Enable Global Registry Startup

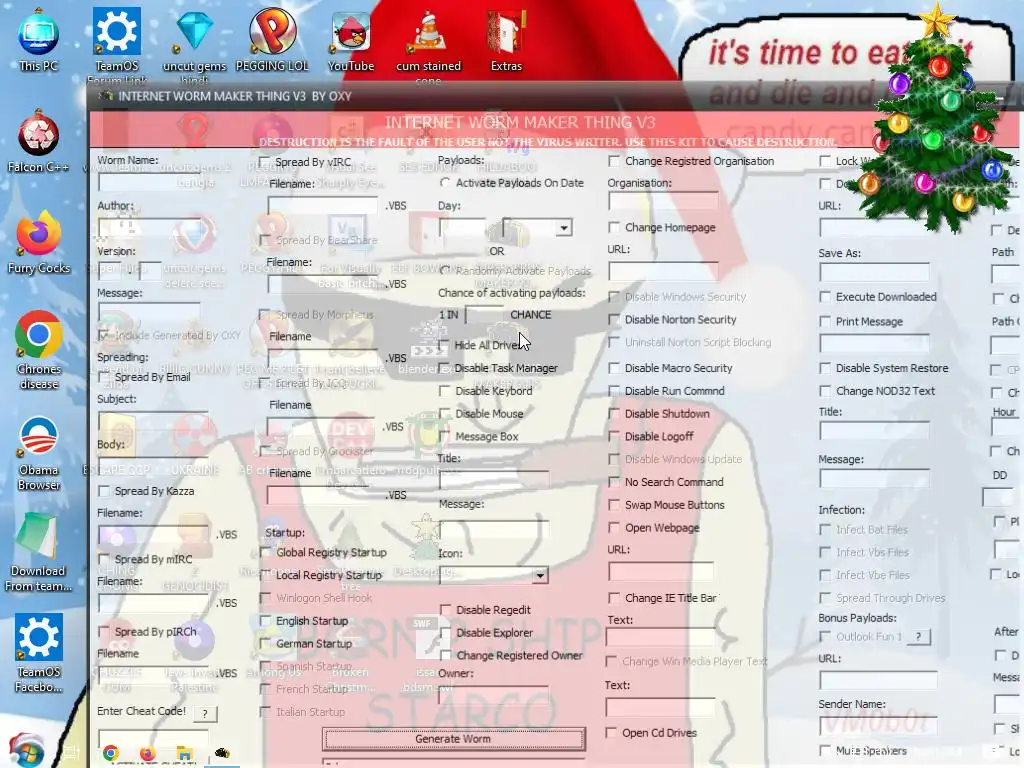[264, 552]
